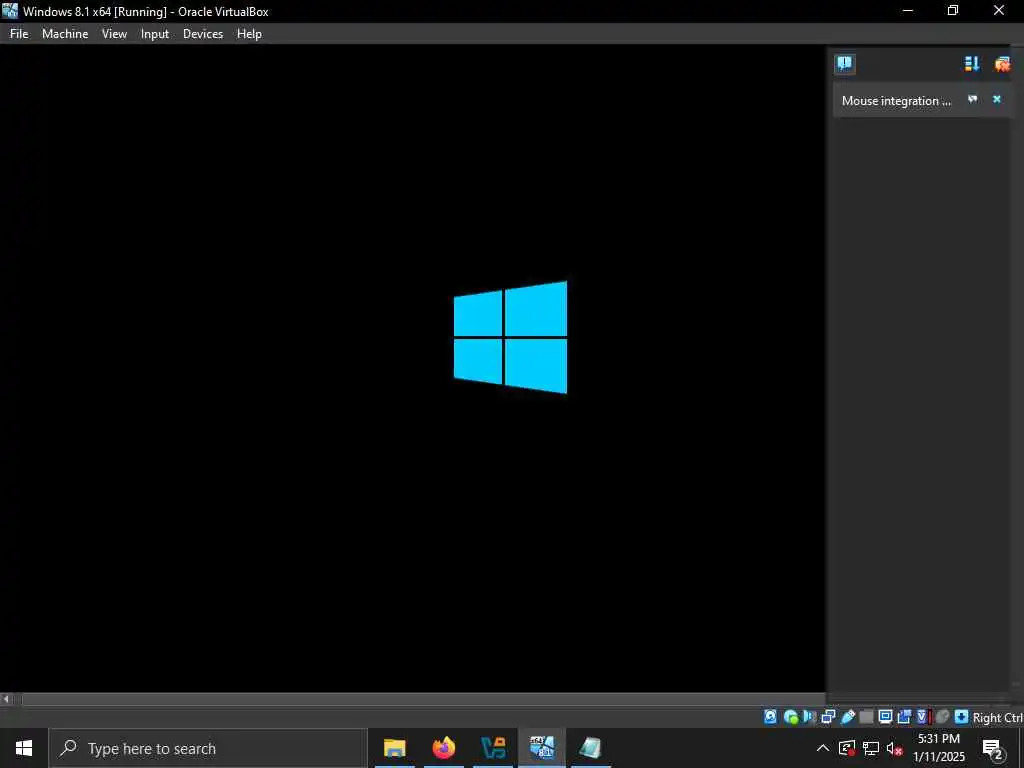Click the recording status indicator icon
The image size is (1024, 768).
coord(904,717)
